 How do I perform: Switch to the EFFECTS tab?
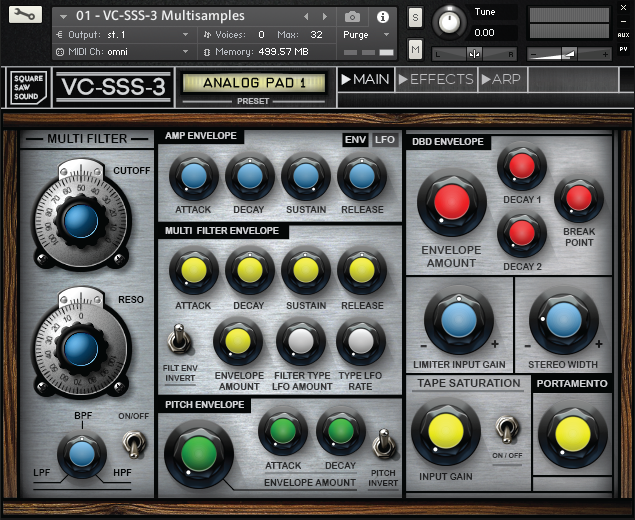tap(436, 79)
